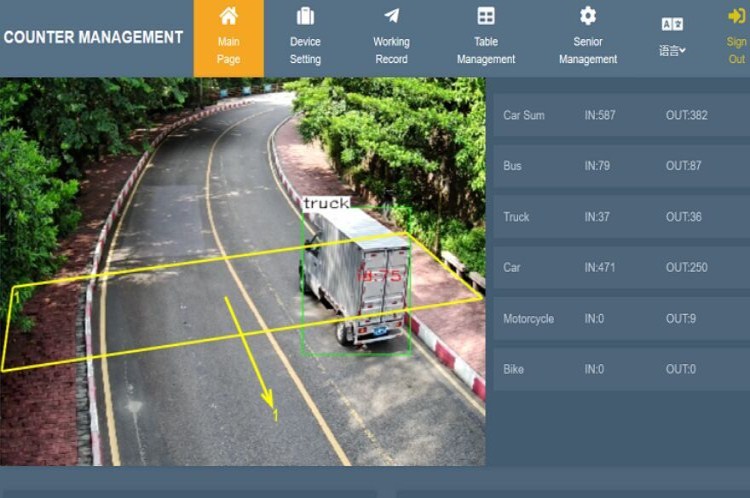Click the Senior Management gear icon
This screenshot has height=498, width=750.
tap(588, 16)
